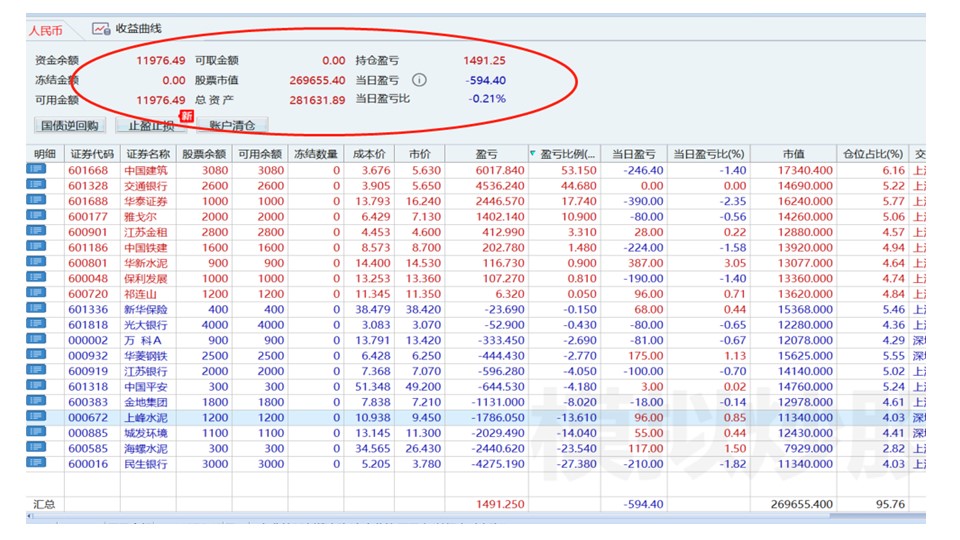Click 持仓盈亏 value 1491.25
Image resolution: width=960 pixels, height=540 pixels.
click(484, 61)
